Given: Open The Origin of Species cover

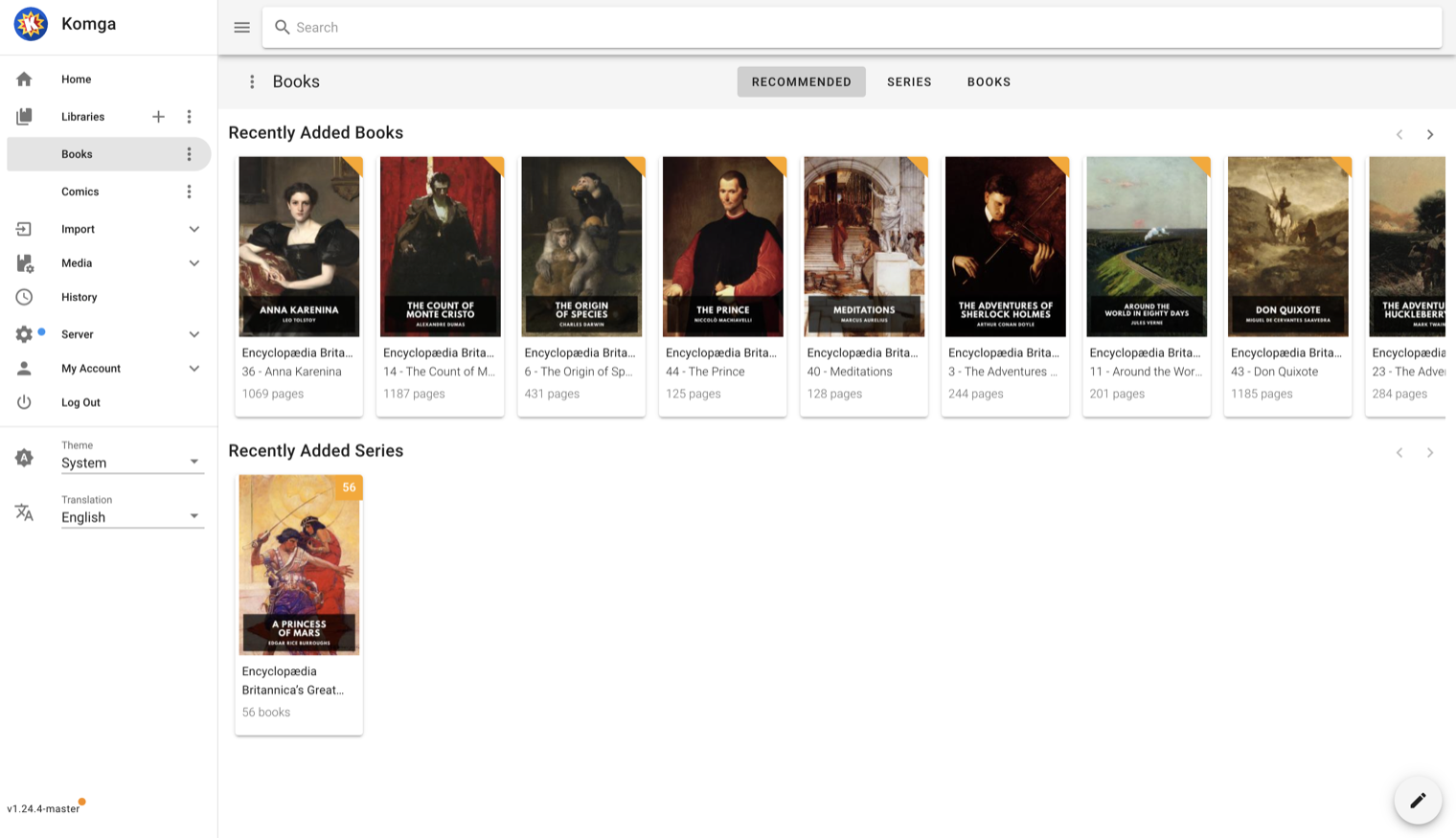Looking at the screenshot, I should tap(581, 247).
